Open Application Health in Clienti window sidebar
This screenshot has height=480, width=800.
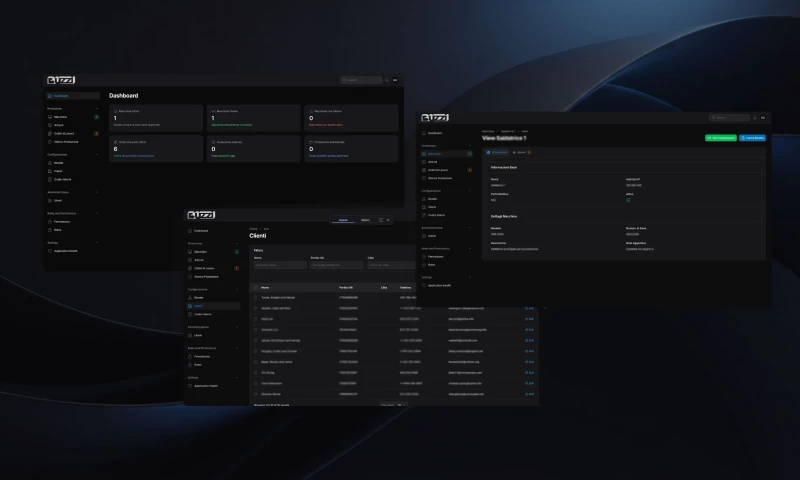click(x=213, y=386)
